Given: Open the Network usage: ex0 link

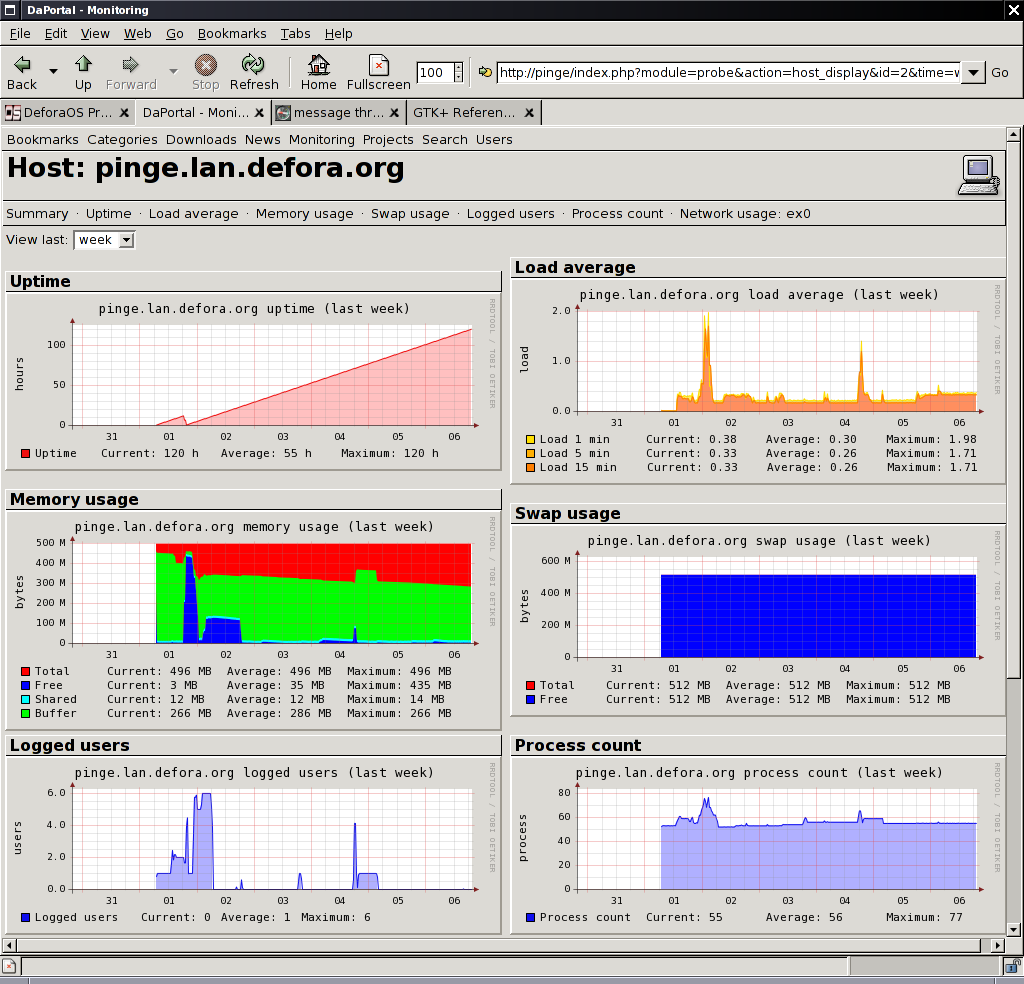Looking at the screenshot, I should [x=744, y=213].
